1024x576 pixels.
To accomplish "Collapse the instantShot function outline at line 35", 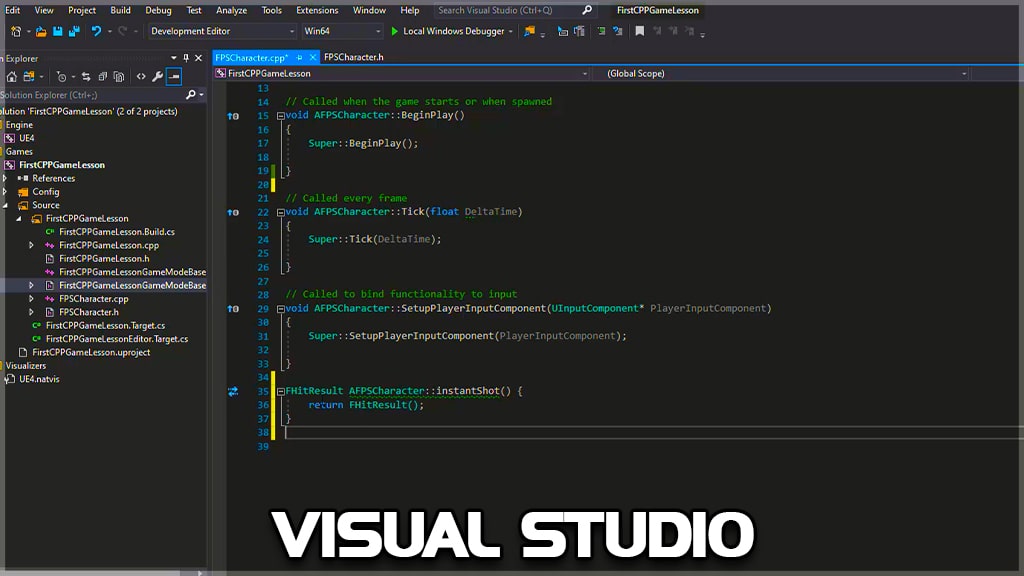I will coord(281,391).
